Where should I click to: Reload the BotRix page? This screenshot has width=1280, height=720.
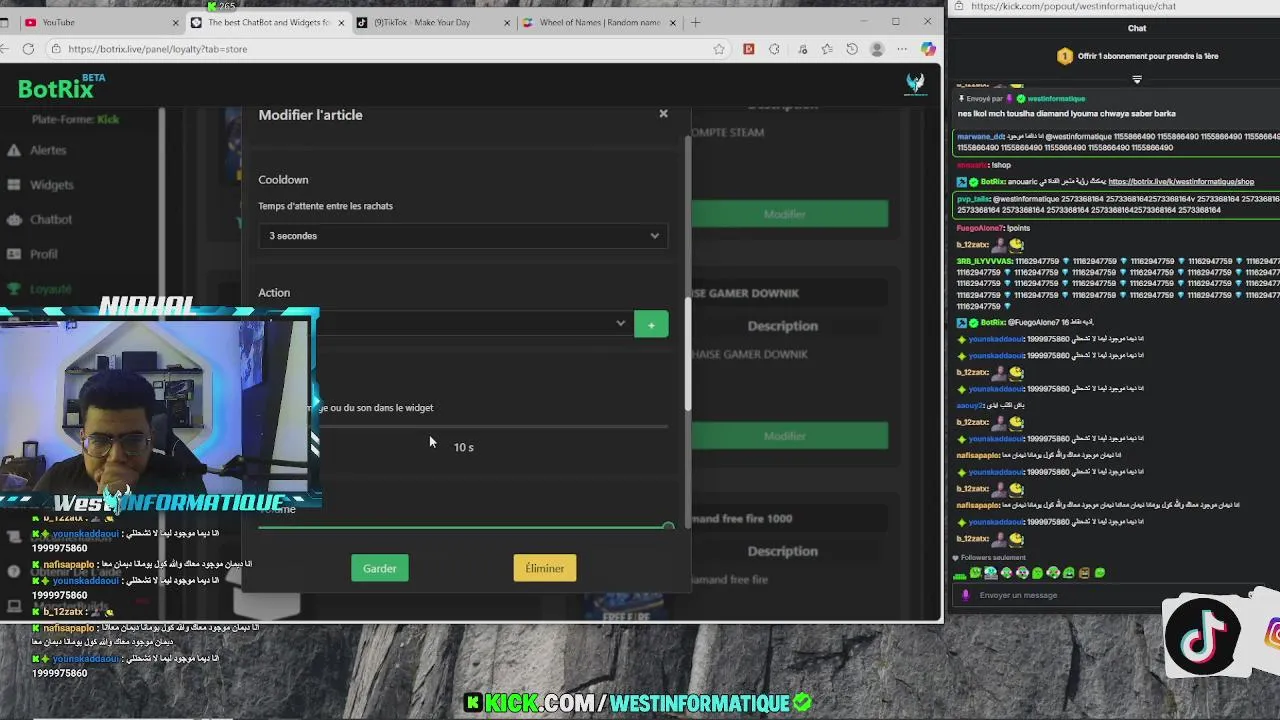(28, 49)
